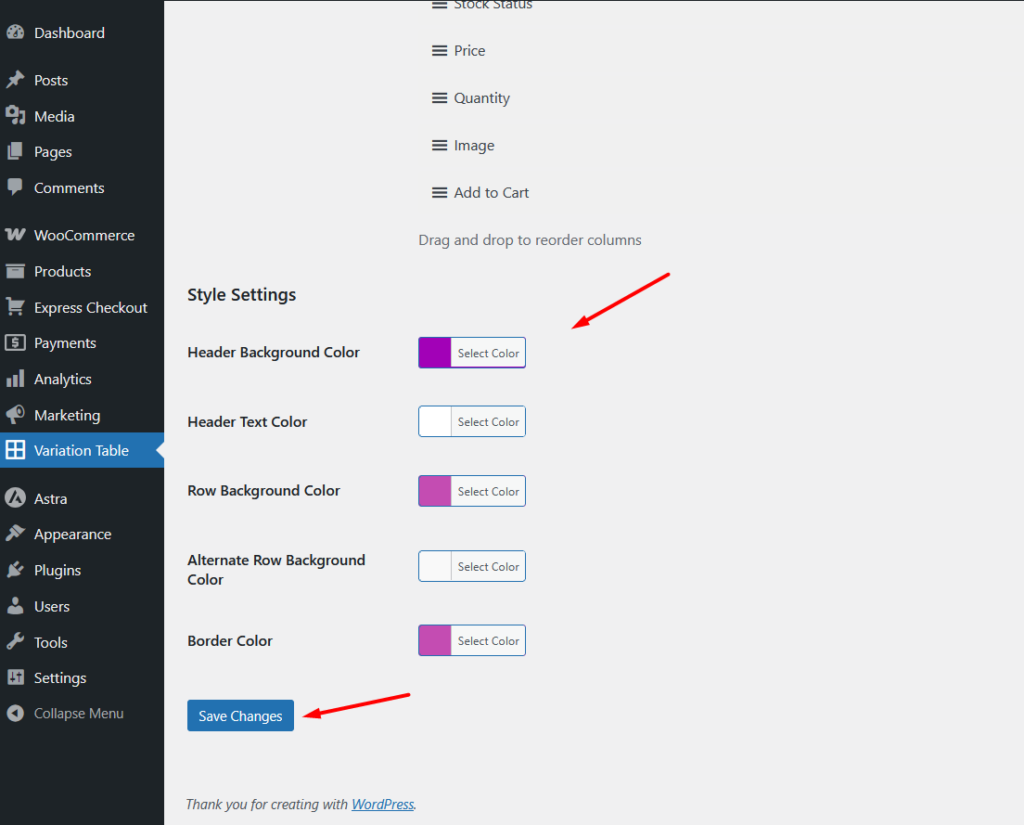Save Changes to style settings
1024x825 pixels.
pos(240,716)
